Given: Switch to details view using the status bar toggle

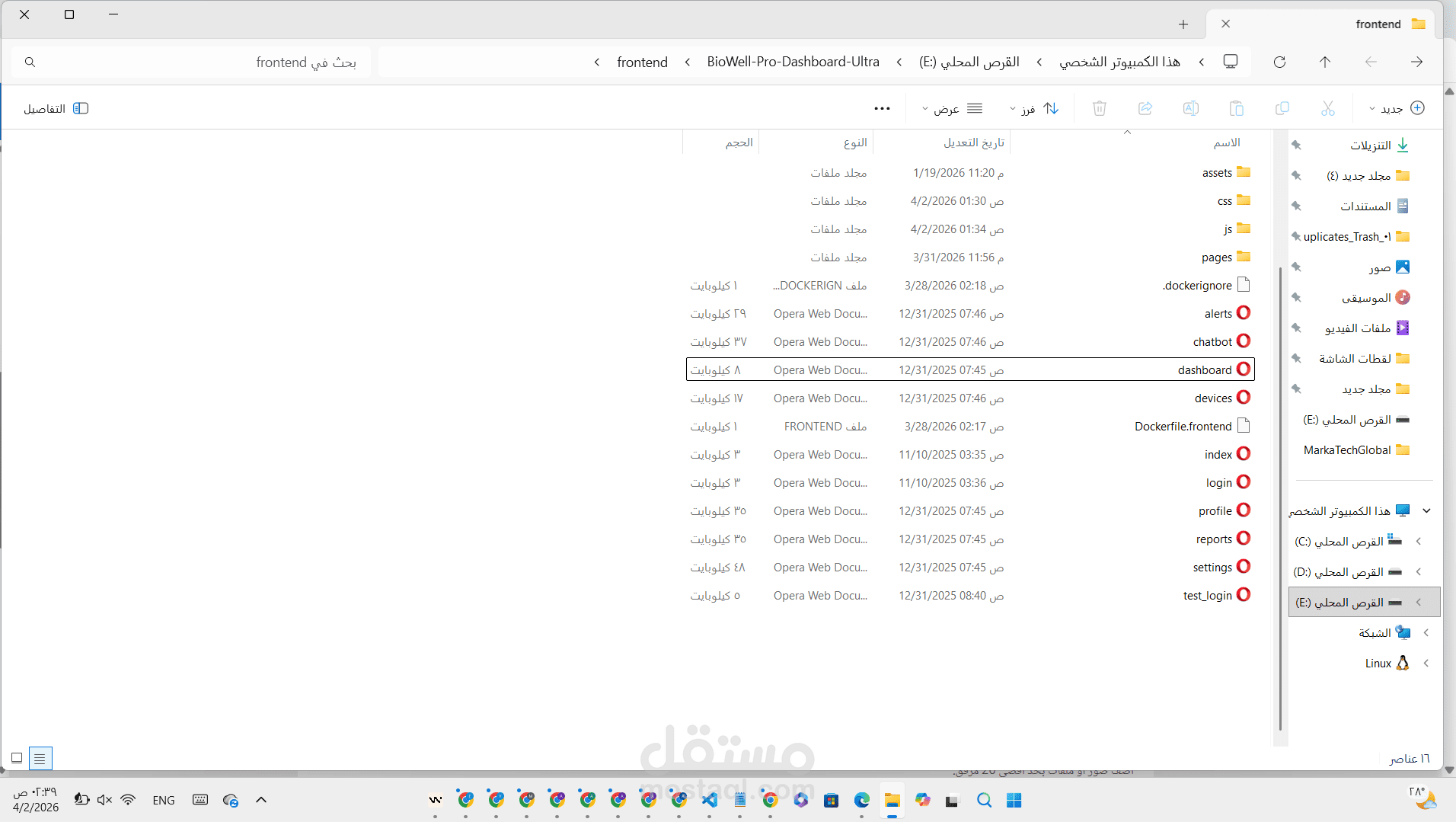Looking at the screenshot, I should (40, 758).
